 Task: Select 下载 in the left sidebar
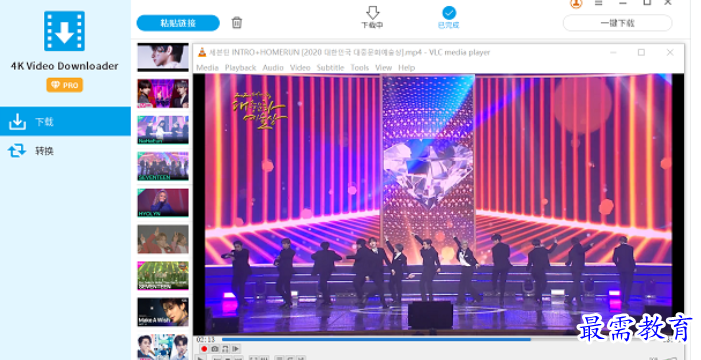tap(65, 121)
